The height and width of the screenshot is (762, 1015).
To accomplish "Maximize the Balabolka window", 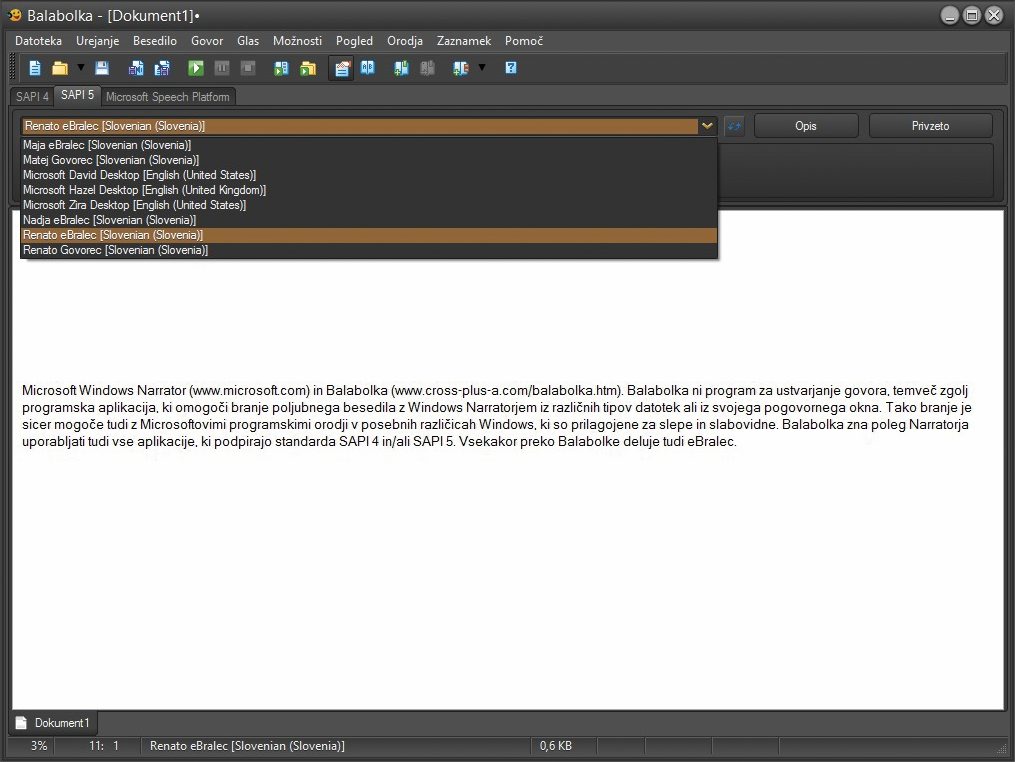I will (972, 16).
